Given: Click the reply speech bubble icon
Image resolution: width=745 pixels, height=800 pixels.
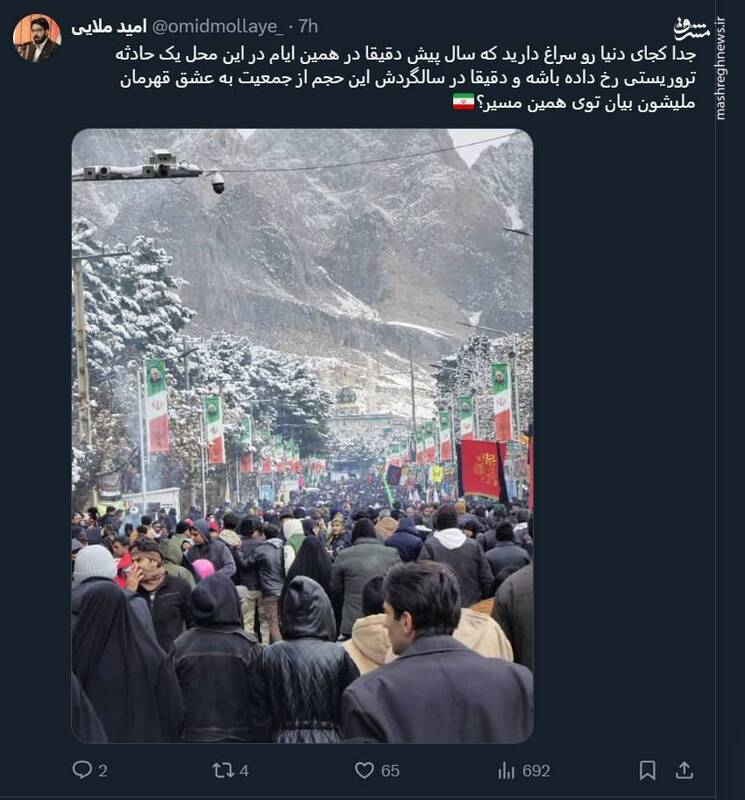Looking at the screenshot, I should click(82, 769).
